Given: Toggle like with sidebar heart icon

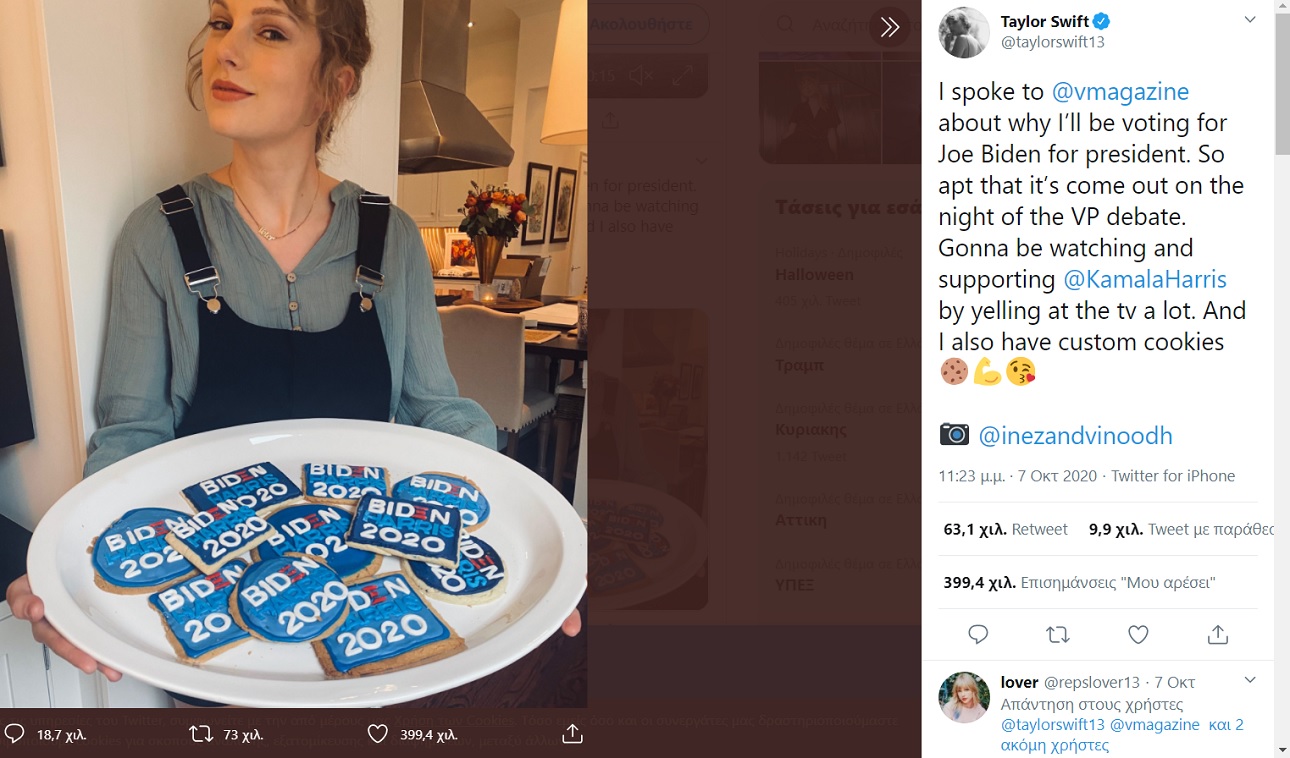Looking at the screenshot, I should [1138, 634].
